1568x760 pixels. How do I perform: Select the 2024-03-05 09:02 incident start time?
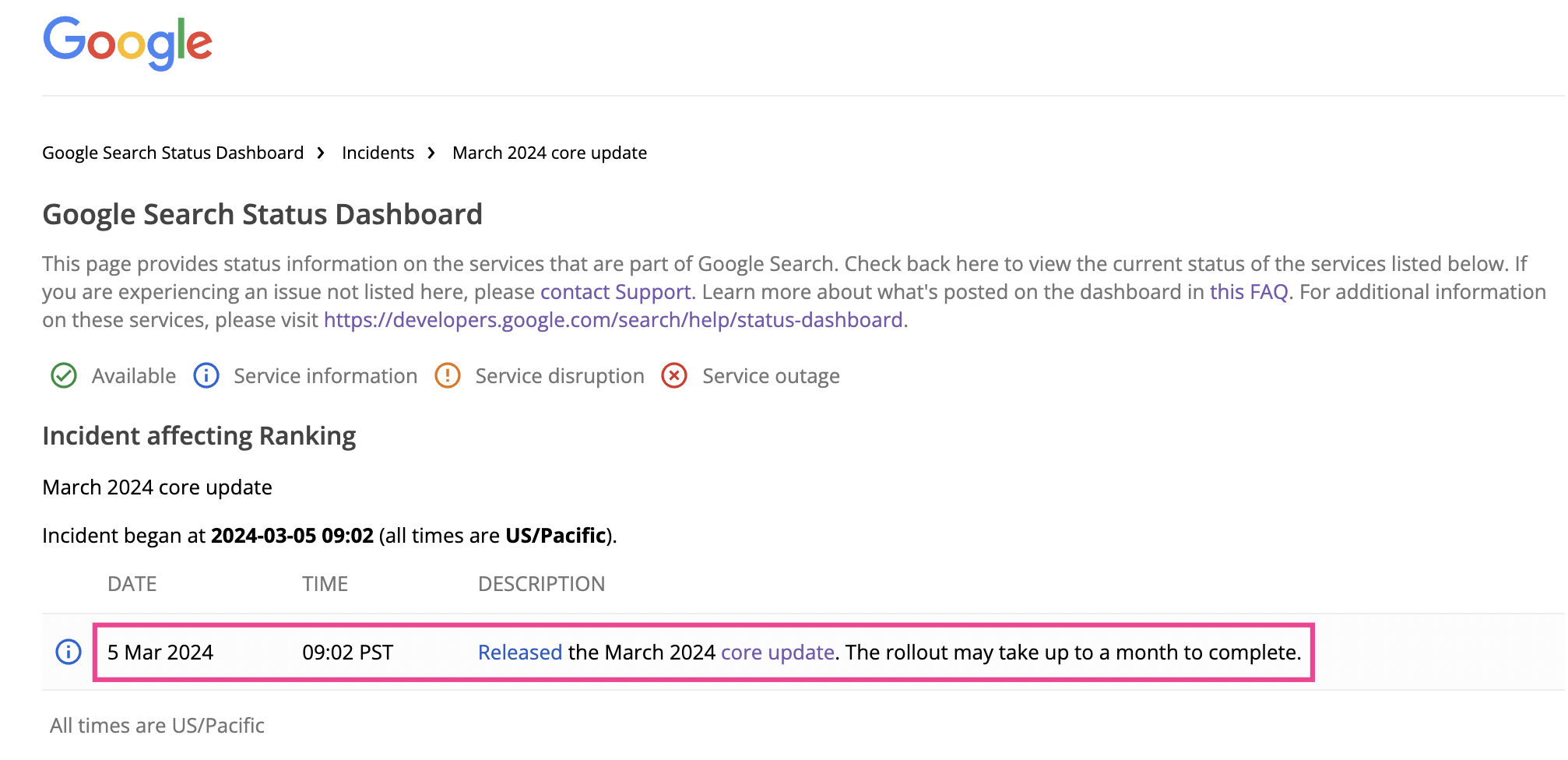[293, 536]
